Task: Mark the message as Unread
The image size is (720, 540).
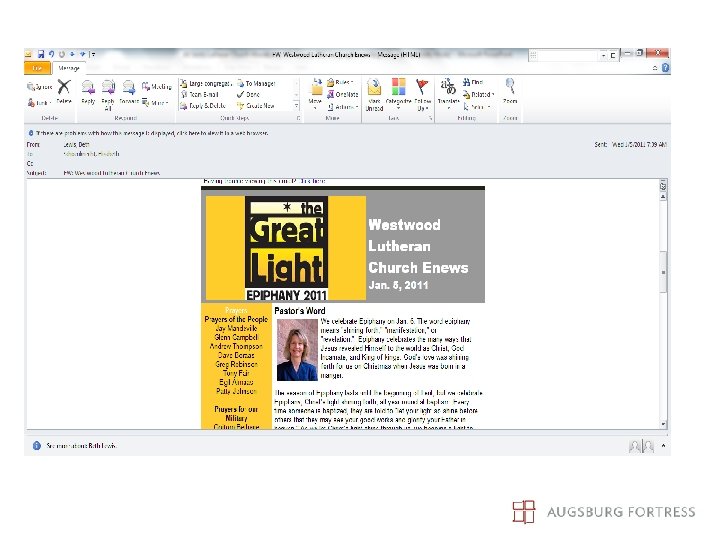Action: click(x=374, y=95)
